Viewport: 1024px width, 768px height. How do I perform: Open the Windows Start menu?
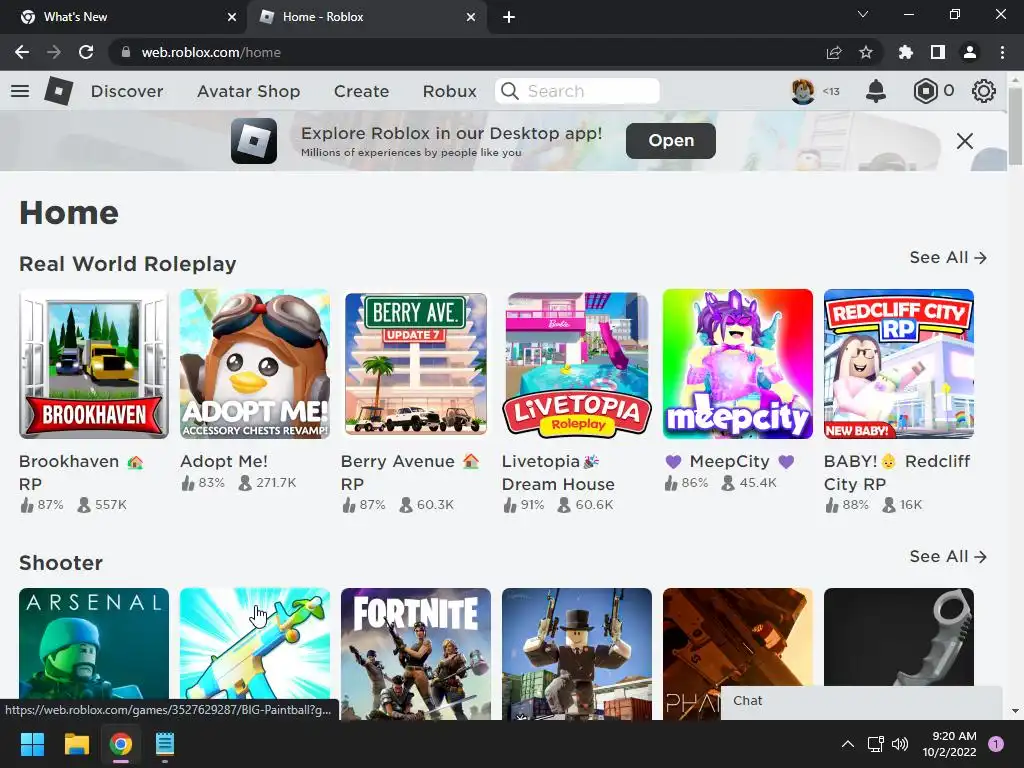click(x=32, y=744)
